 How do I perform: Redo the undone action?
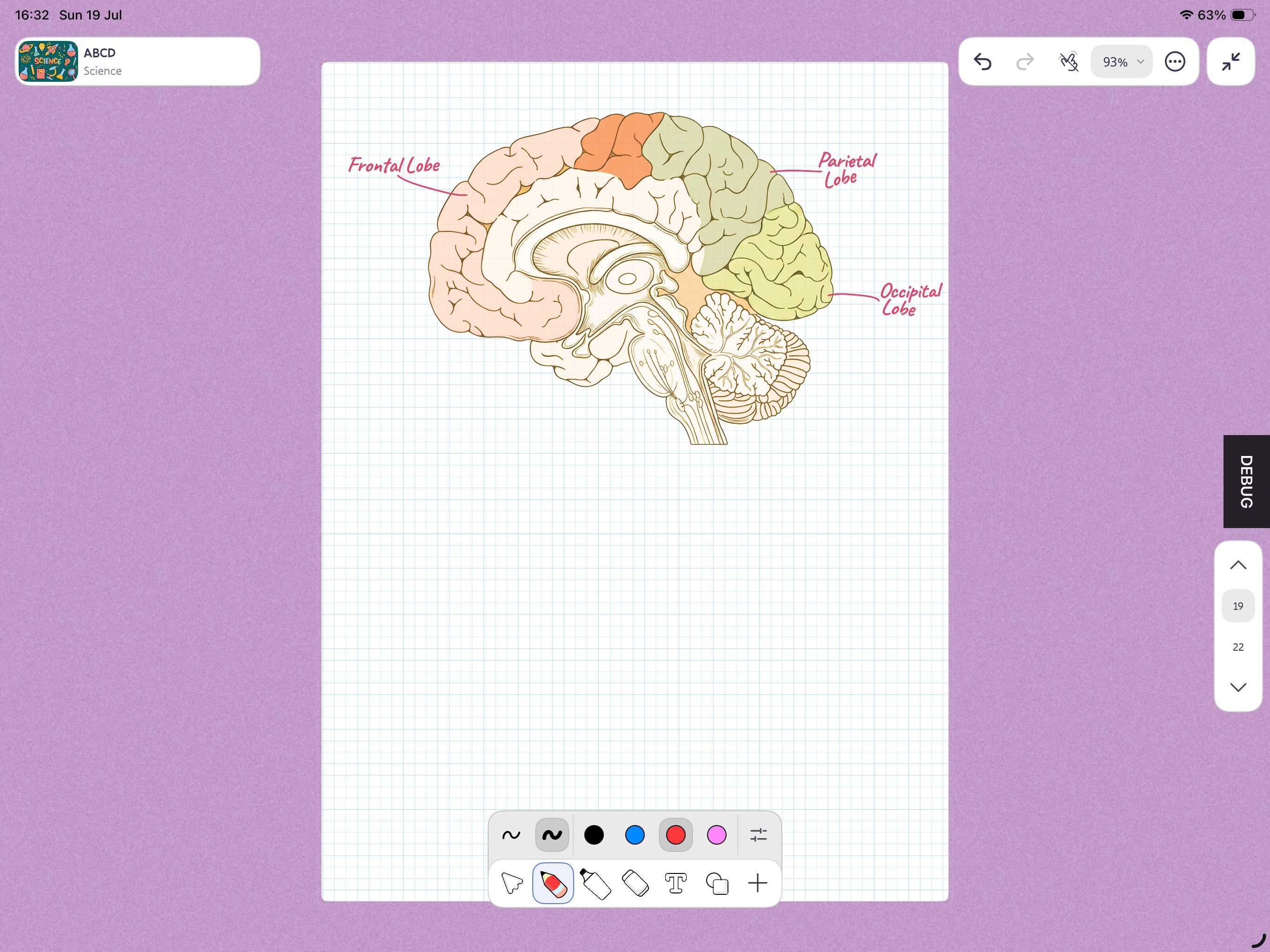[x=1025, y=61]
